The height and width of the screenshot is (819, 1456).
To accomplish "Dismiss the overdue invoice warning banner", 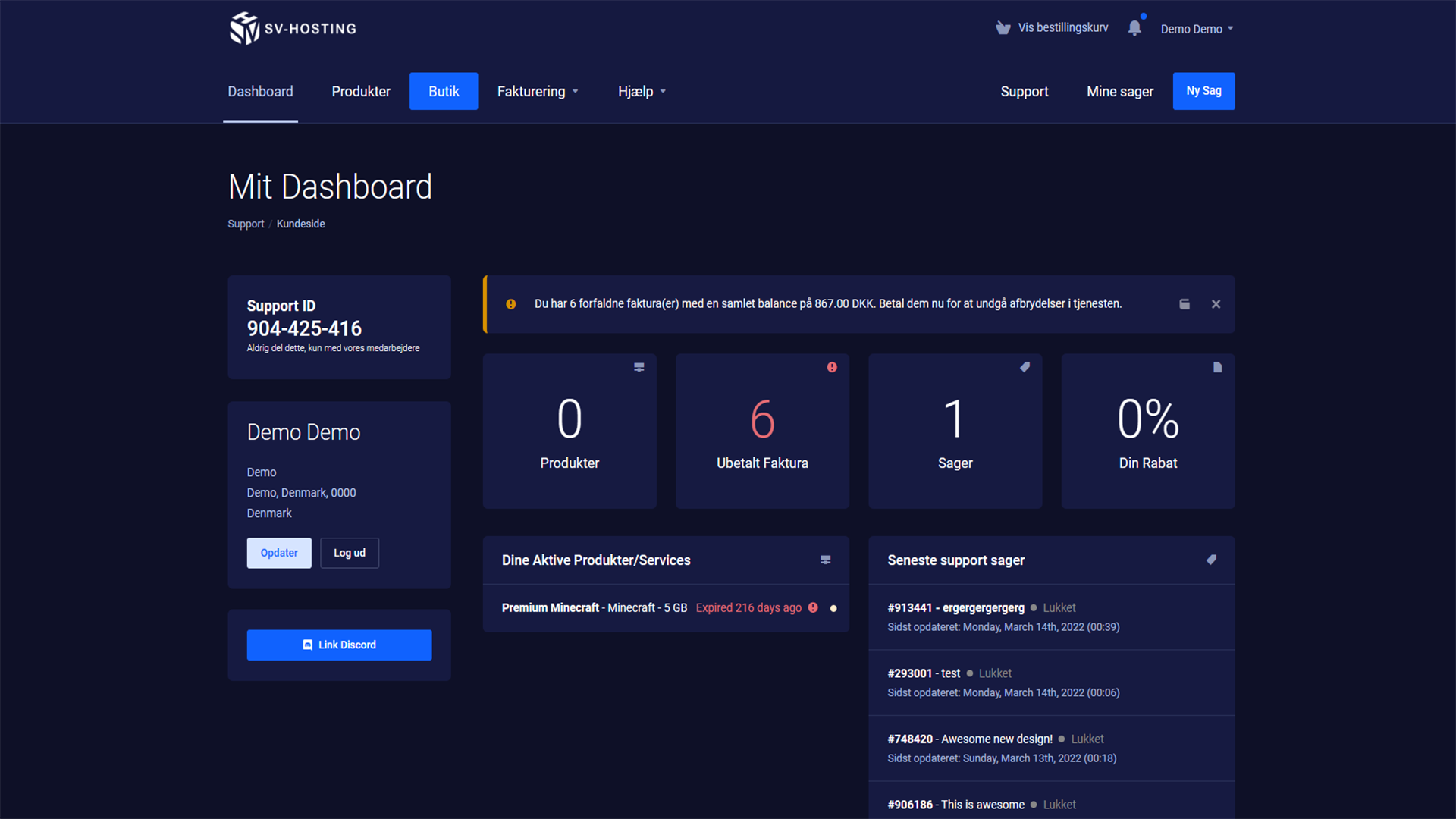I will tap(1216, 304).
